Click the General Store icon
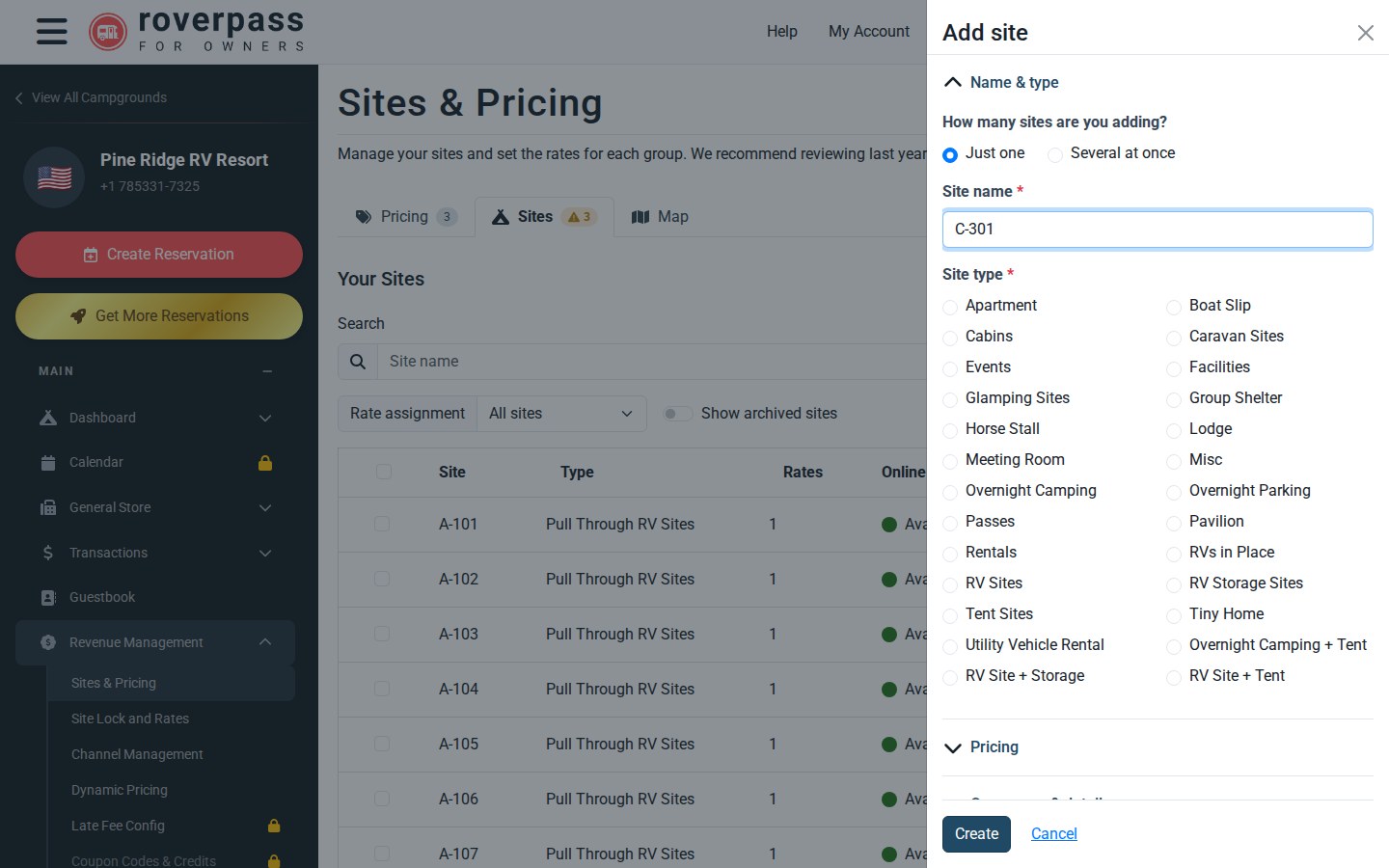 tap(48, 507)
